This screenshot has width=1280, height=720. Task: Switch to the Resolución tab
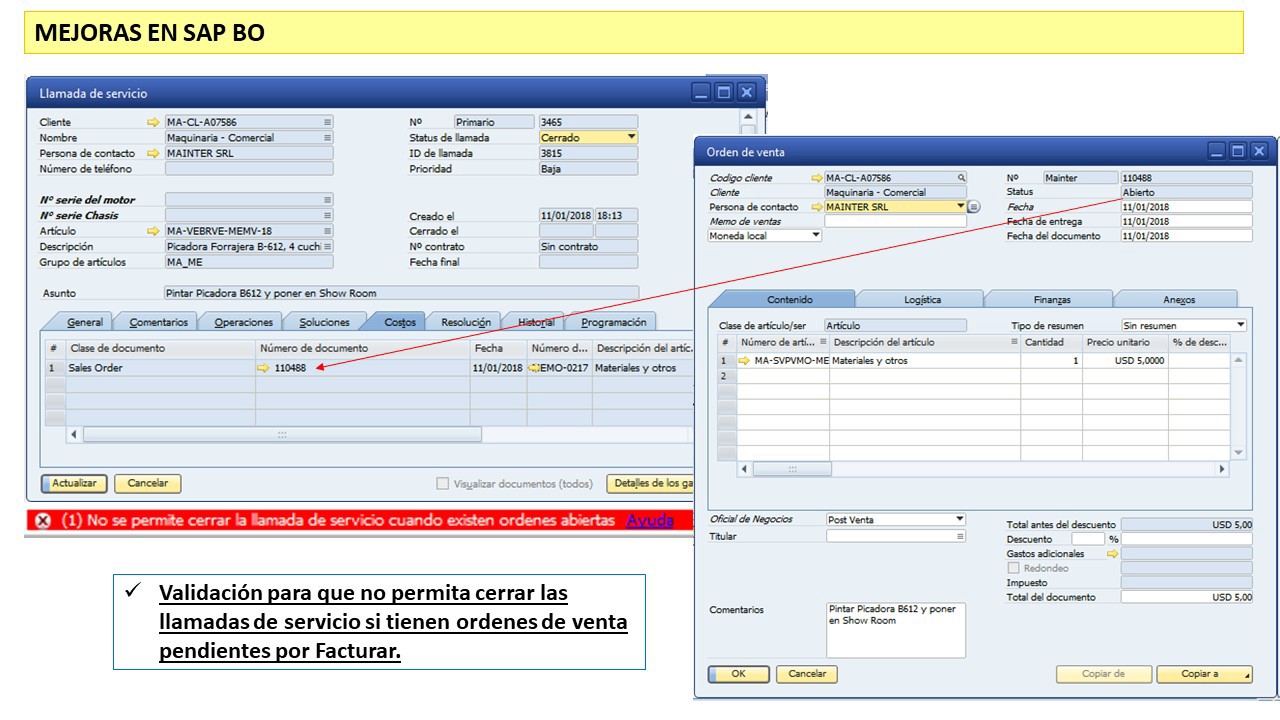[x=465, y=322]
